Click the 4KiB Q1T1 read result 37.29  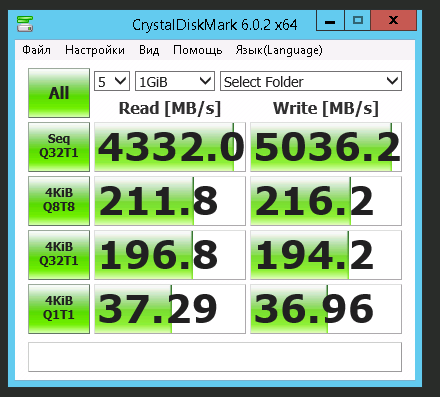pyautogui.click(x=170, y=309)
